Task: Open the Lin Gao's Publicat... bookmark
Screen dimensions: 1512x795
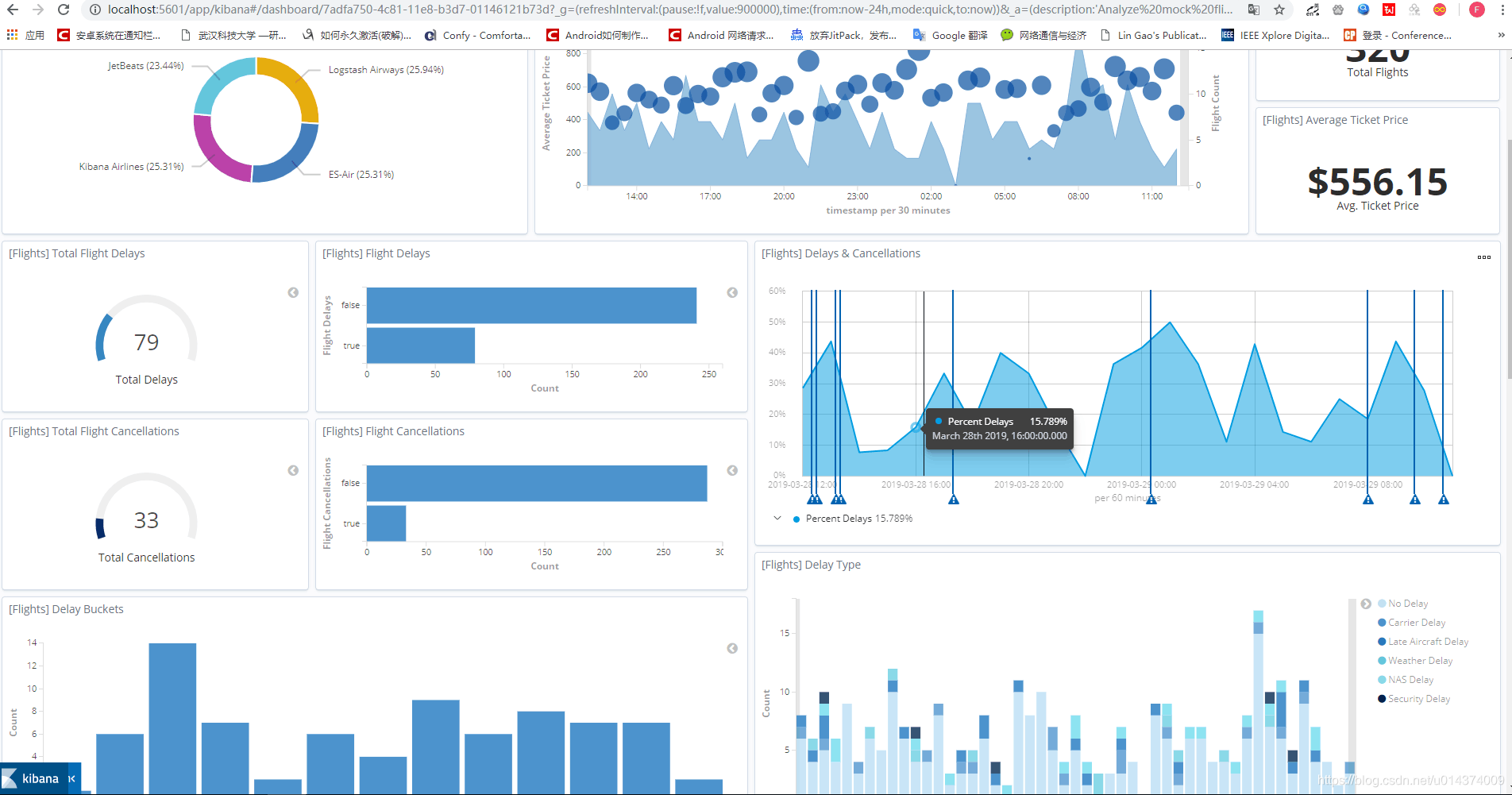Action: (x=1153, y=35)
